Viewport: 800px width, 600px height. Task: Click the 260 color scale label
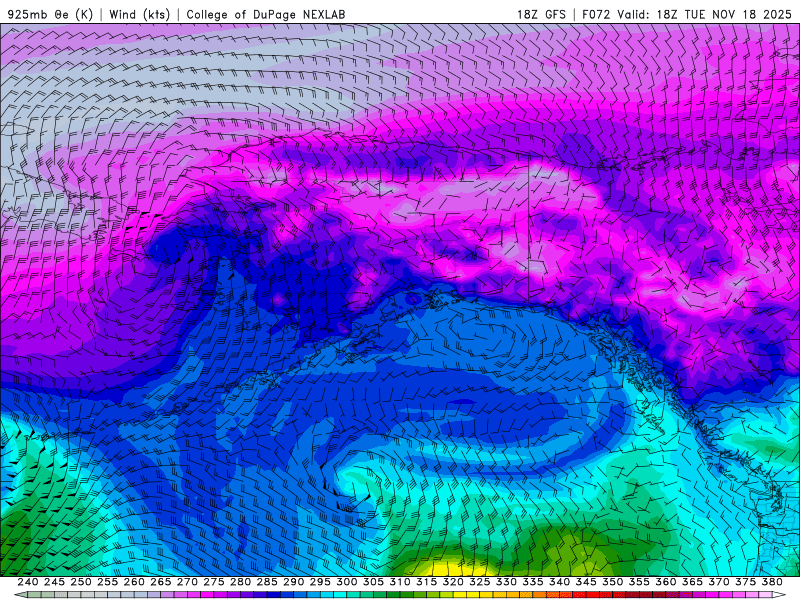coord(134,582)
